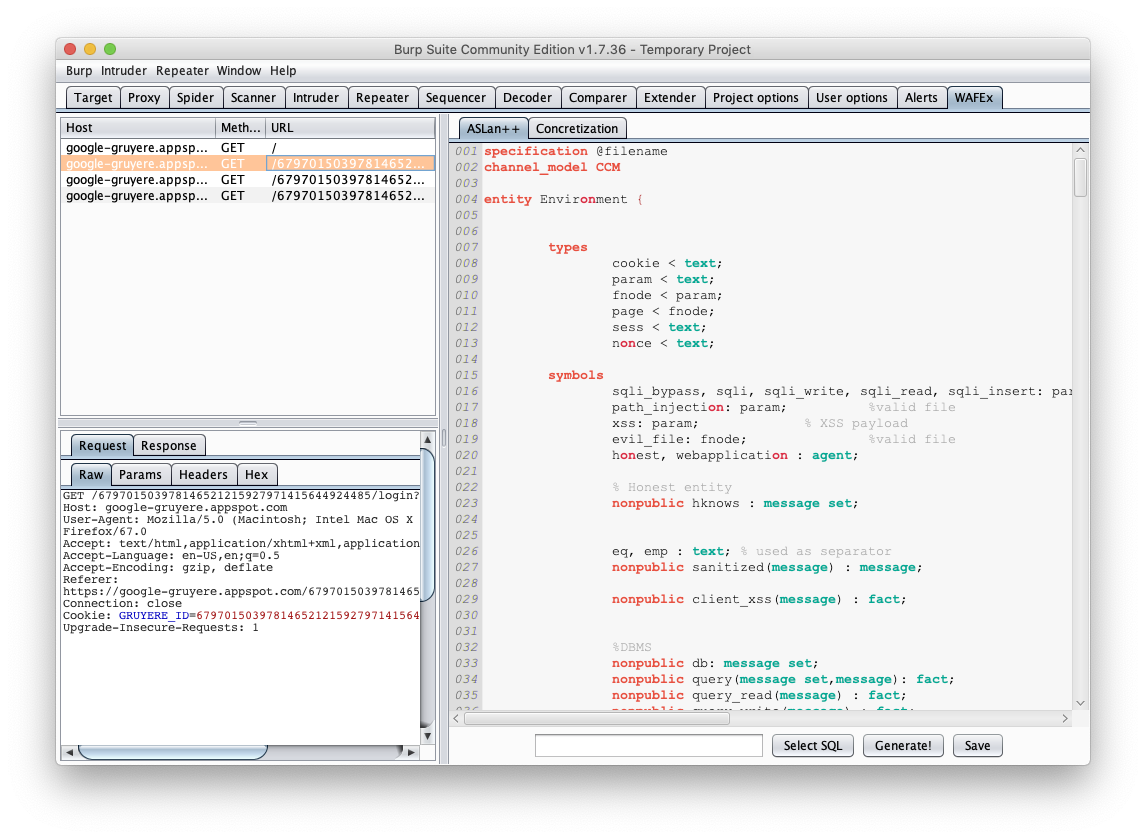Screen dimensions: 1146x839
Task: Click the 'types' keyword on line 007
Action: [568, 248]
